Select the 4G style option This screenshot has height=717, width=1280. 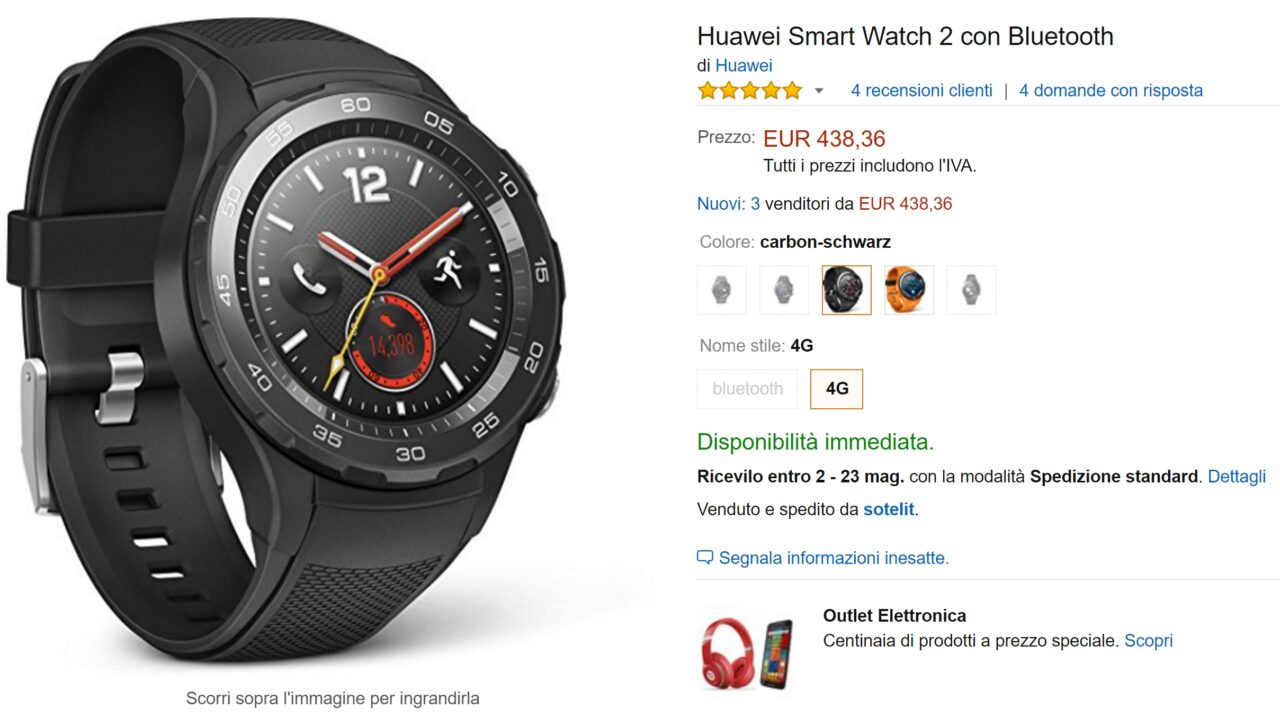pyautogui.click(x=837, y=389)
